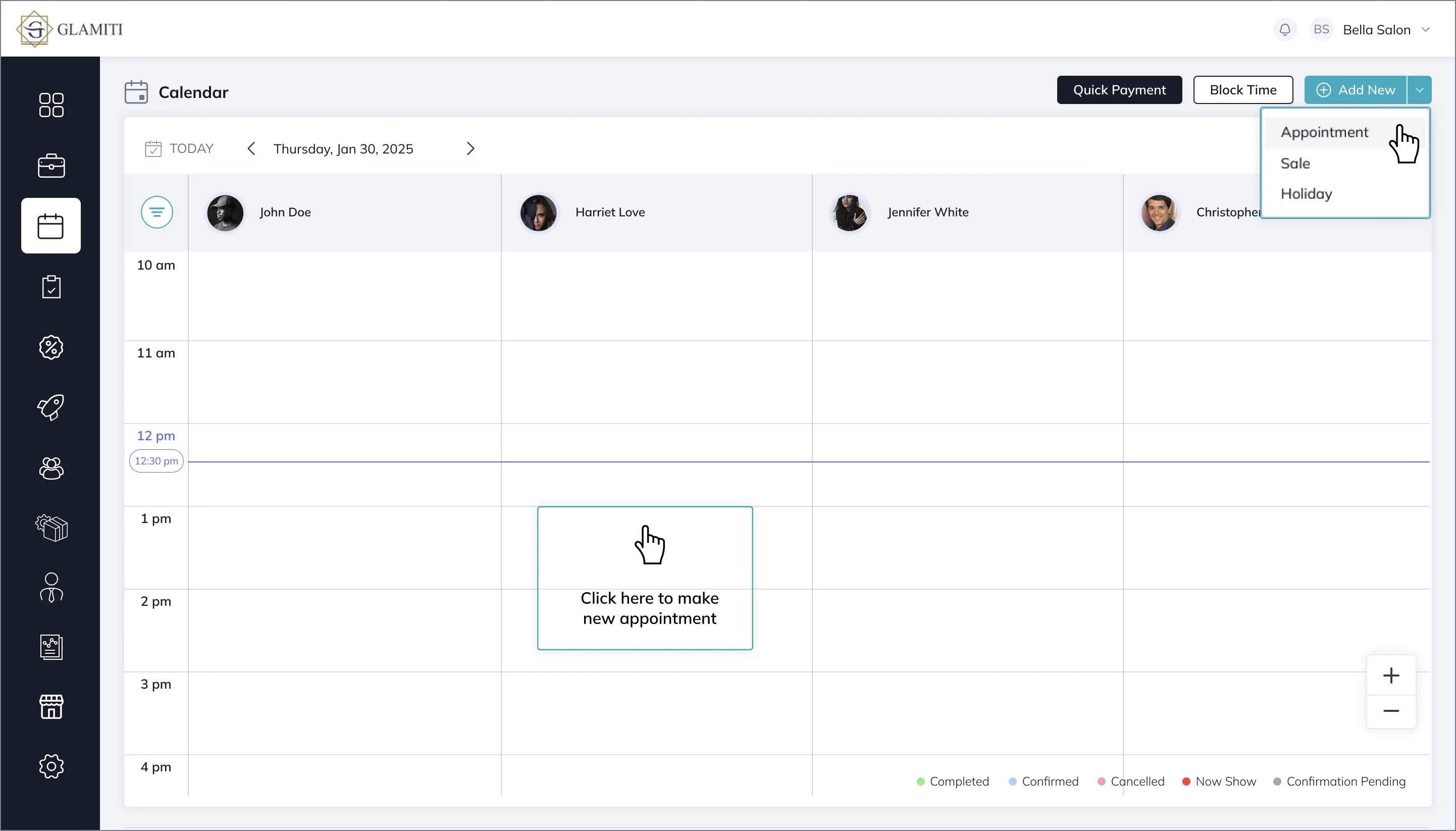Choose Appointment from Add New menu
Image resolution: width=1456 pixels, height=831 pixels.
pyautogui.click(x=1344, y=132)
